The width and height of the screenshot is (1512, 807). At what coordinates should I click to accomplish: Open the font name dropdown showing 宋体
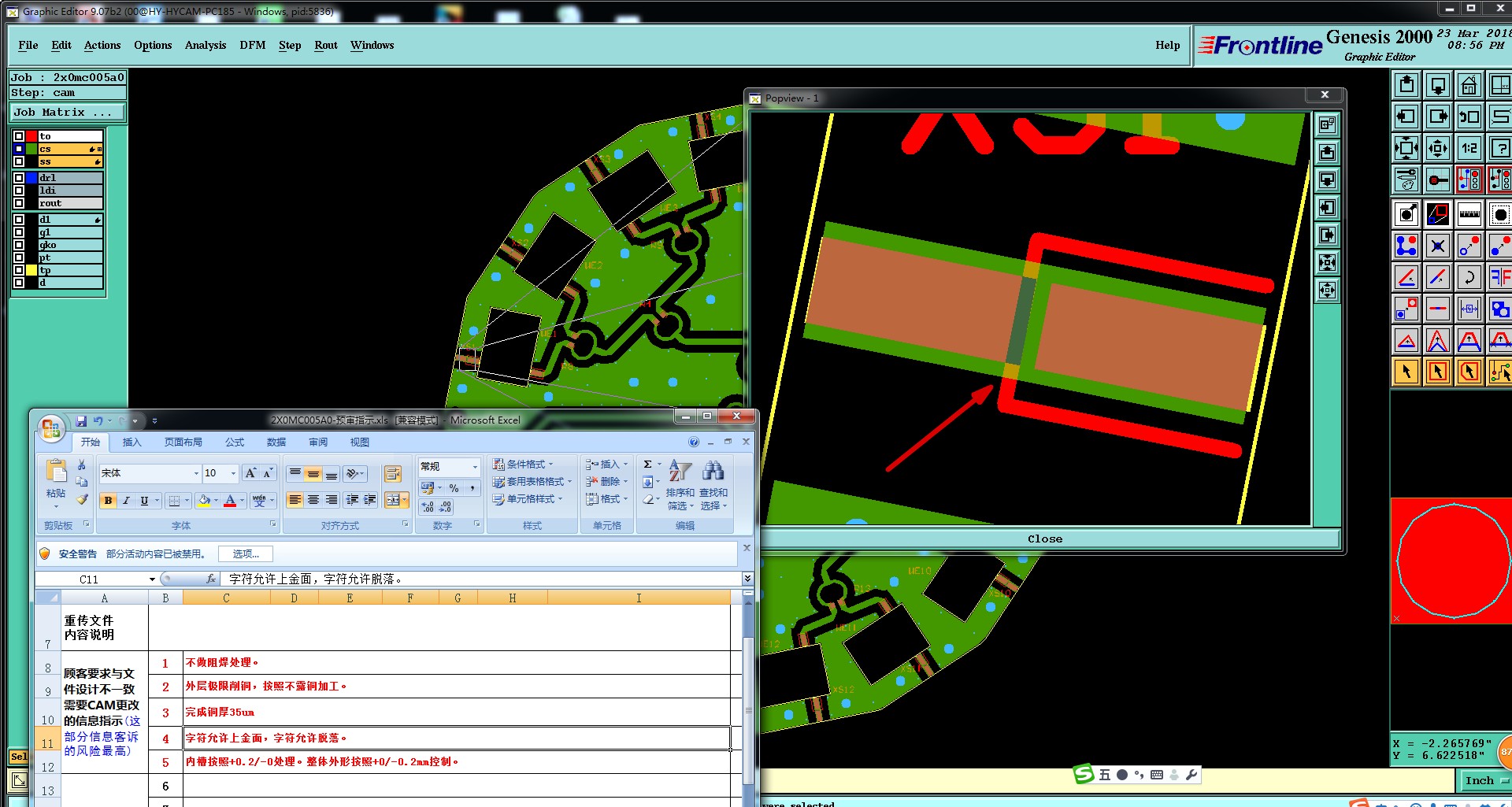point(196,473)
